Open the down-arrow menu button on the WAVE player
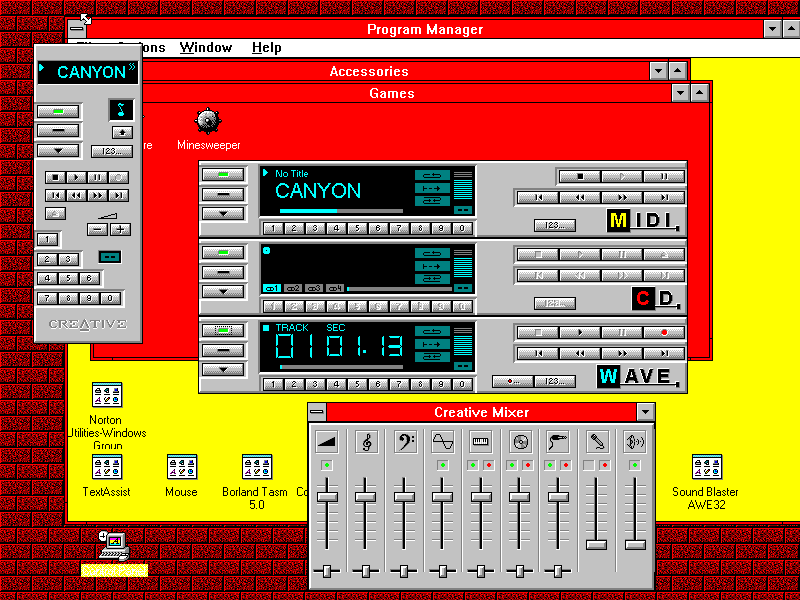 coord(223,369)
